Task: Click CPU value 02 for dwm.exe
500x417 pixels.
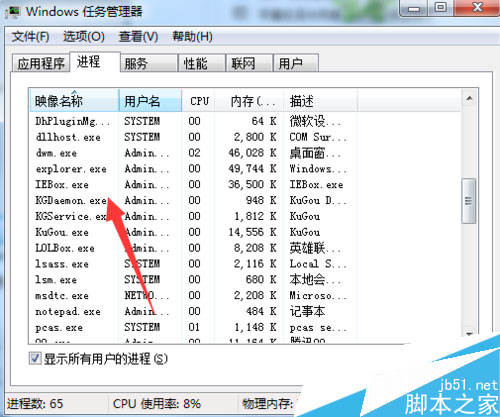Action: pyautogui.click(x=194, y=153)
